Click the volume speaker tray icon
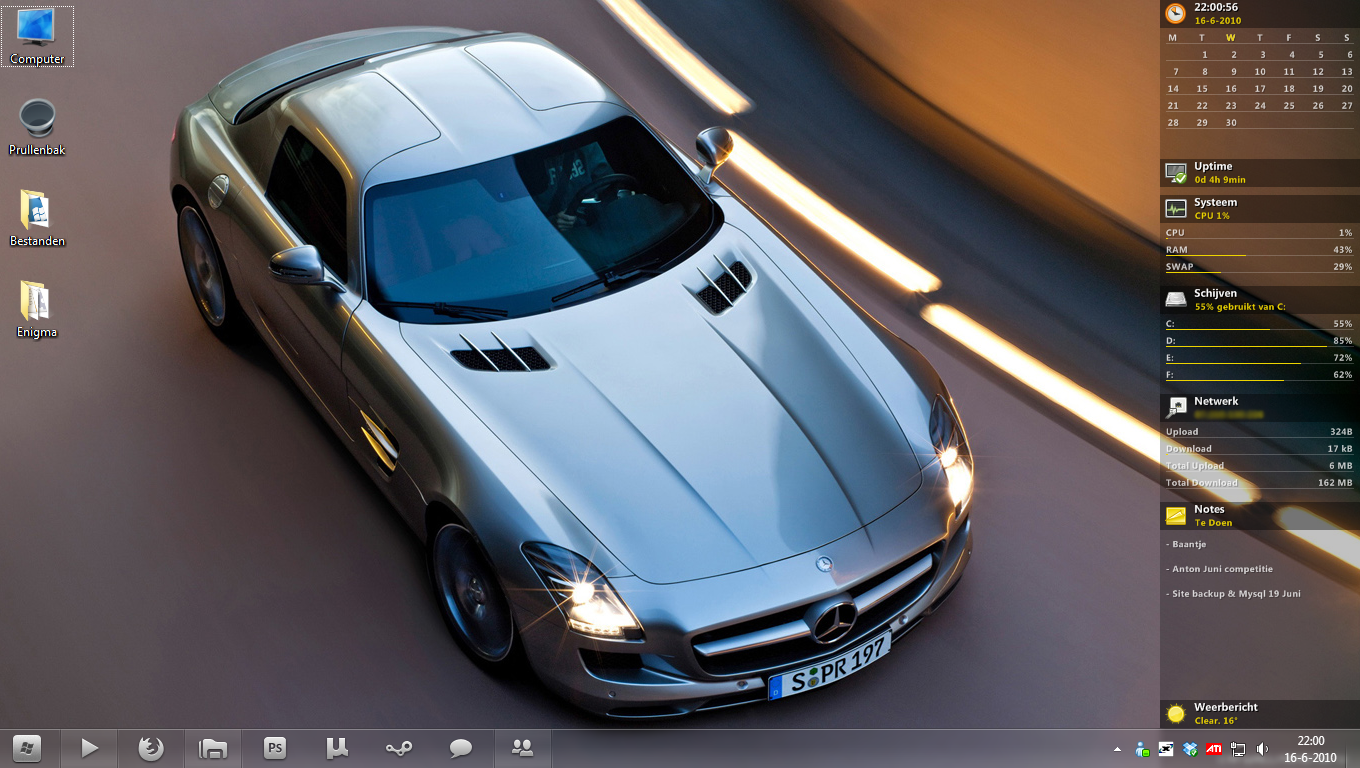1360x768 pixels. [1262, 749]
